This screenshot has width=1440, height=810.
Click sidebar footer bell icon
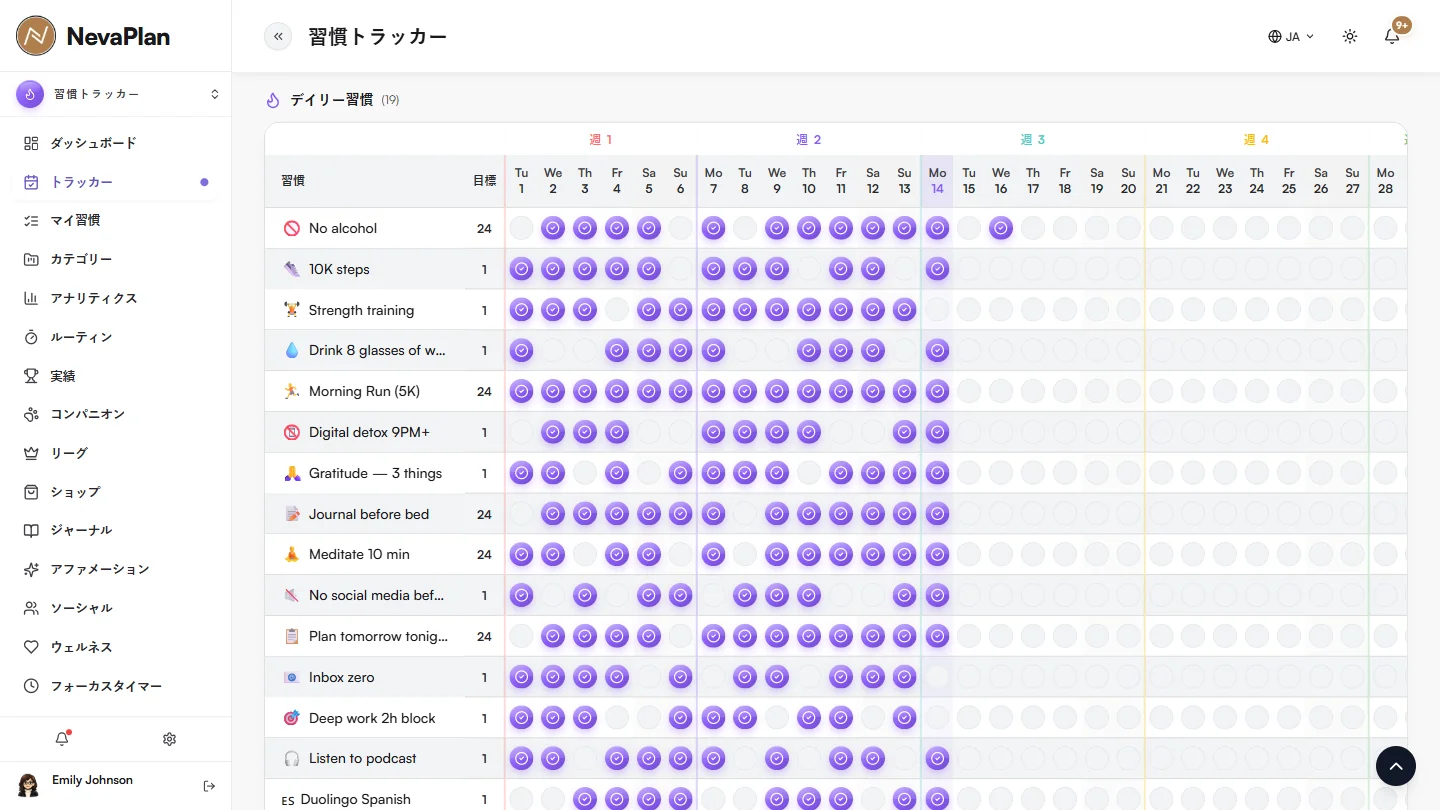click(62, 739)
